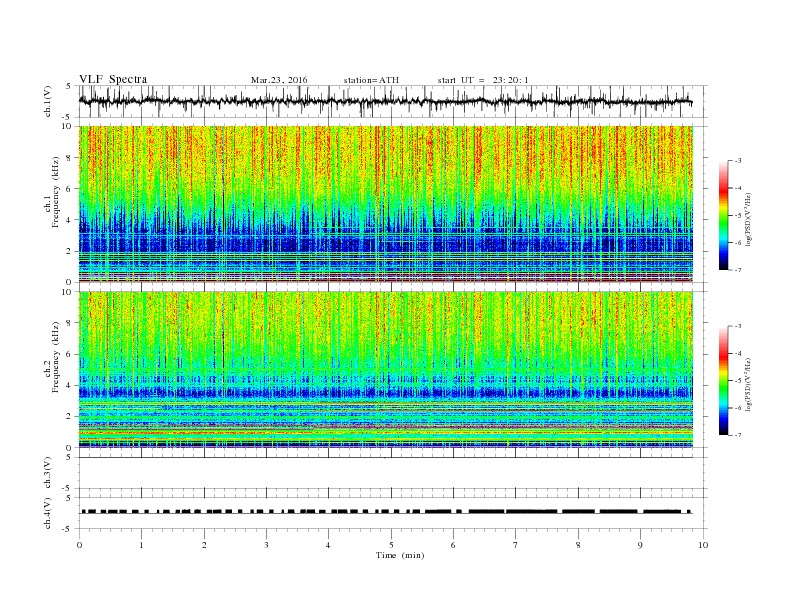Viewport: 792px width, 612px height.
Task: Click the "2" kHz tick of ch.2 spectrogram
Action: point(70,417)
